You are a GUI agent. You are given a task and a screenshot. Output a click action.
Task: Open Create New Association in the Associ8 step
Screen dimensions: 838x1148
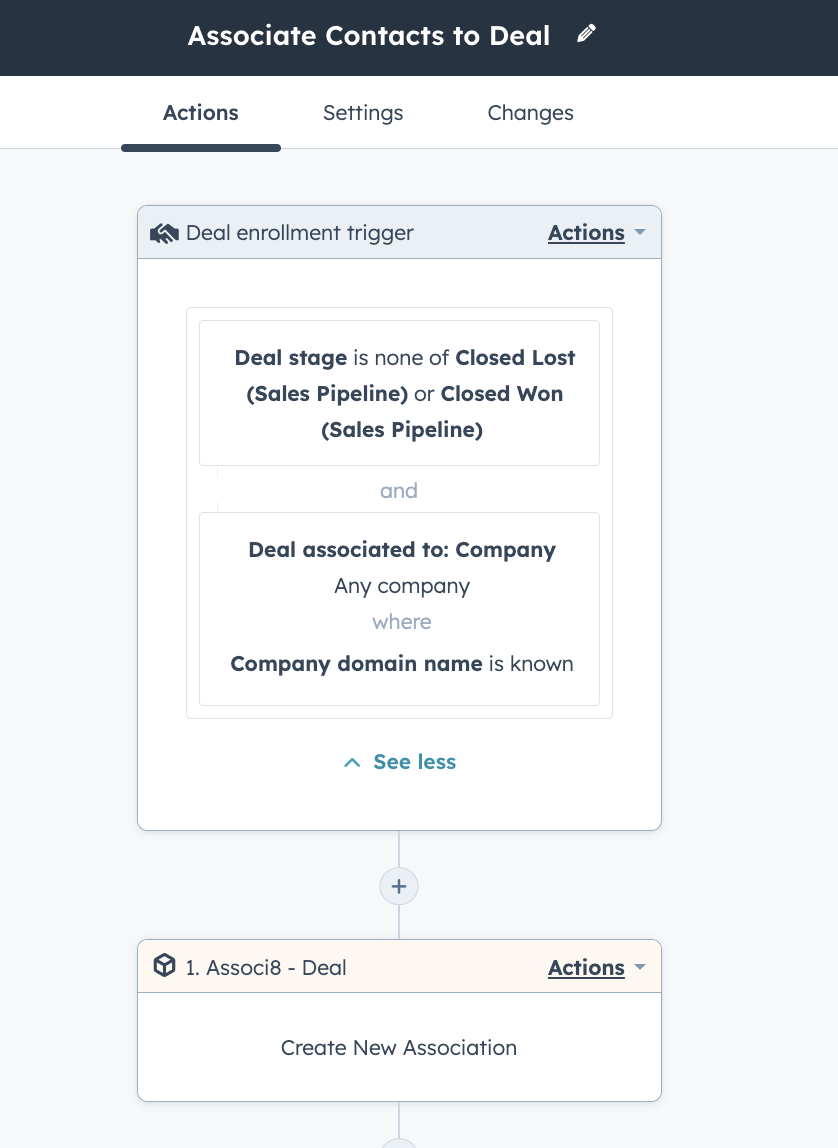[398, 1047]
